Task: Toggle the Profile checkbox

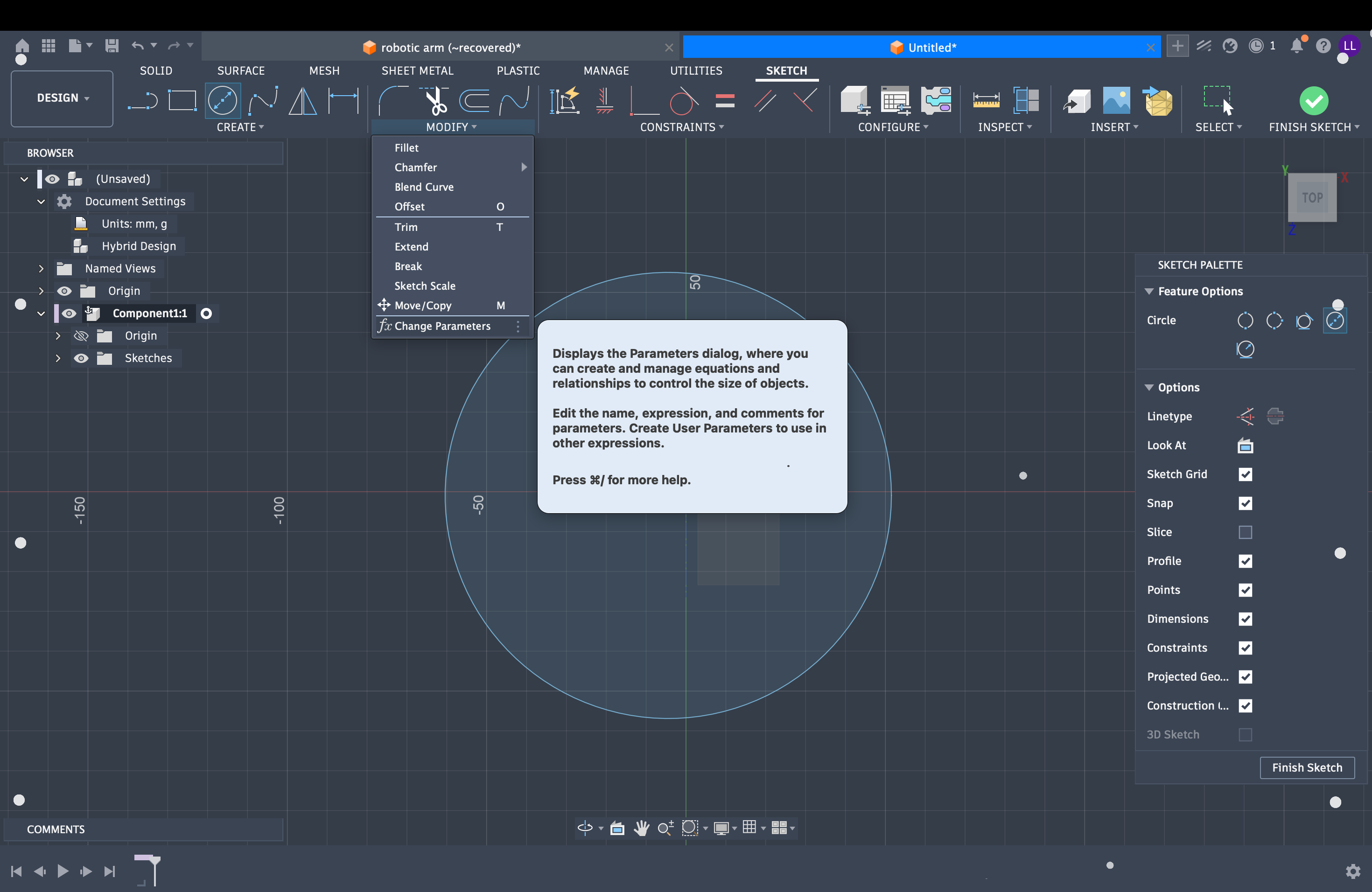Action: 1245,561
